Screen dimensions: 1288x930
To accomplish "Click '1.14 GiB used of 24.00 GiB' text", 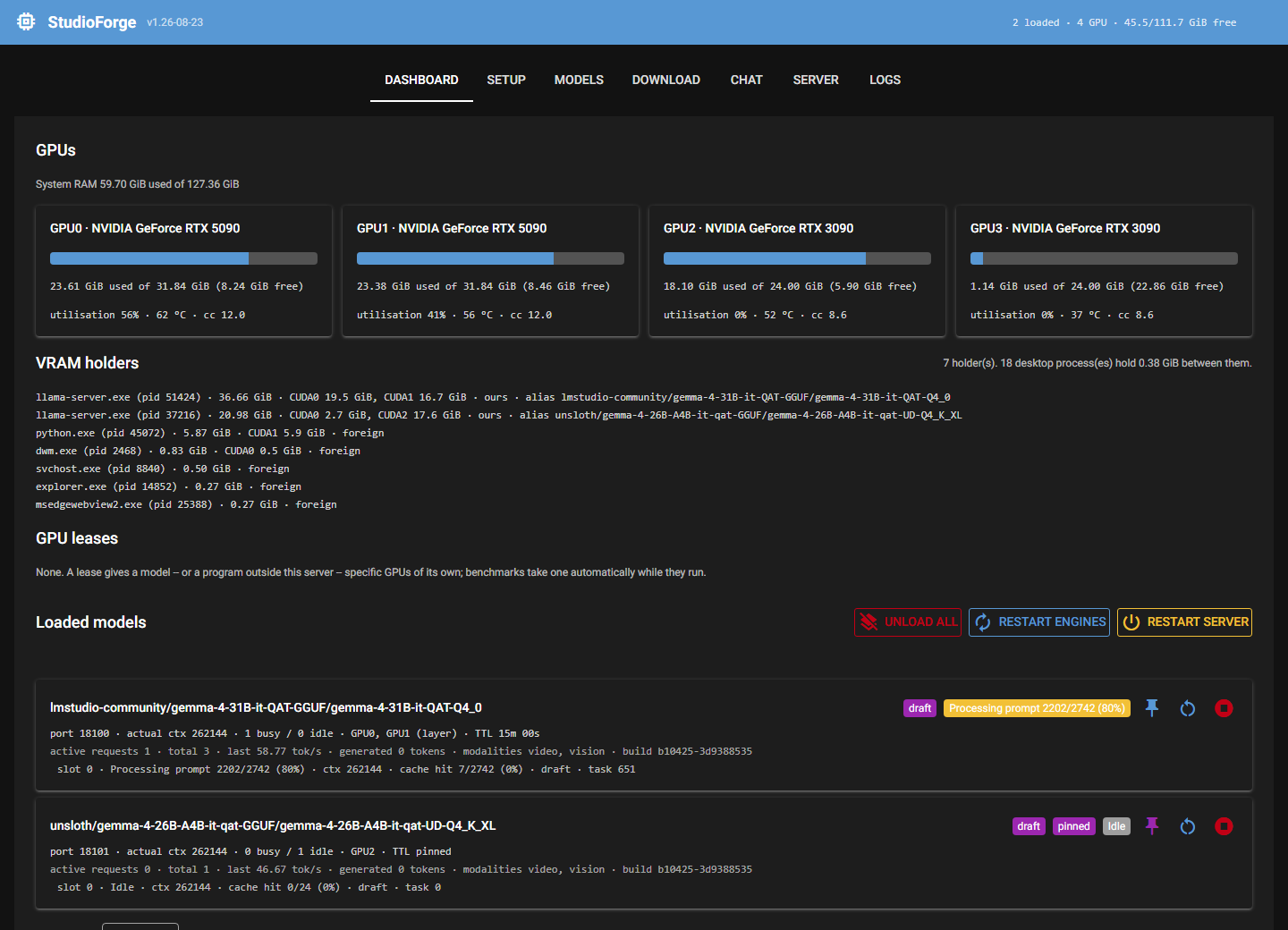I will tap(1097, 286).
